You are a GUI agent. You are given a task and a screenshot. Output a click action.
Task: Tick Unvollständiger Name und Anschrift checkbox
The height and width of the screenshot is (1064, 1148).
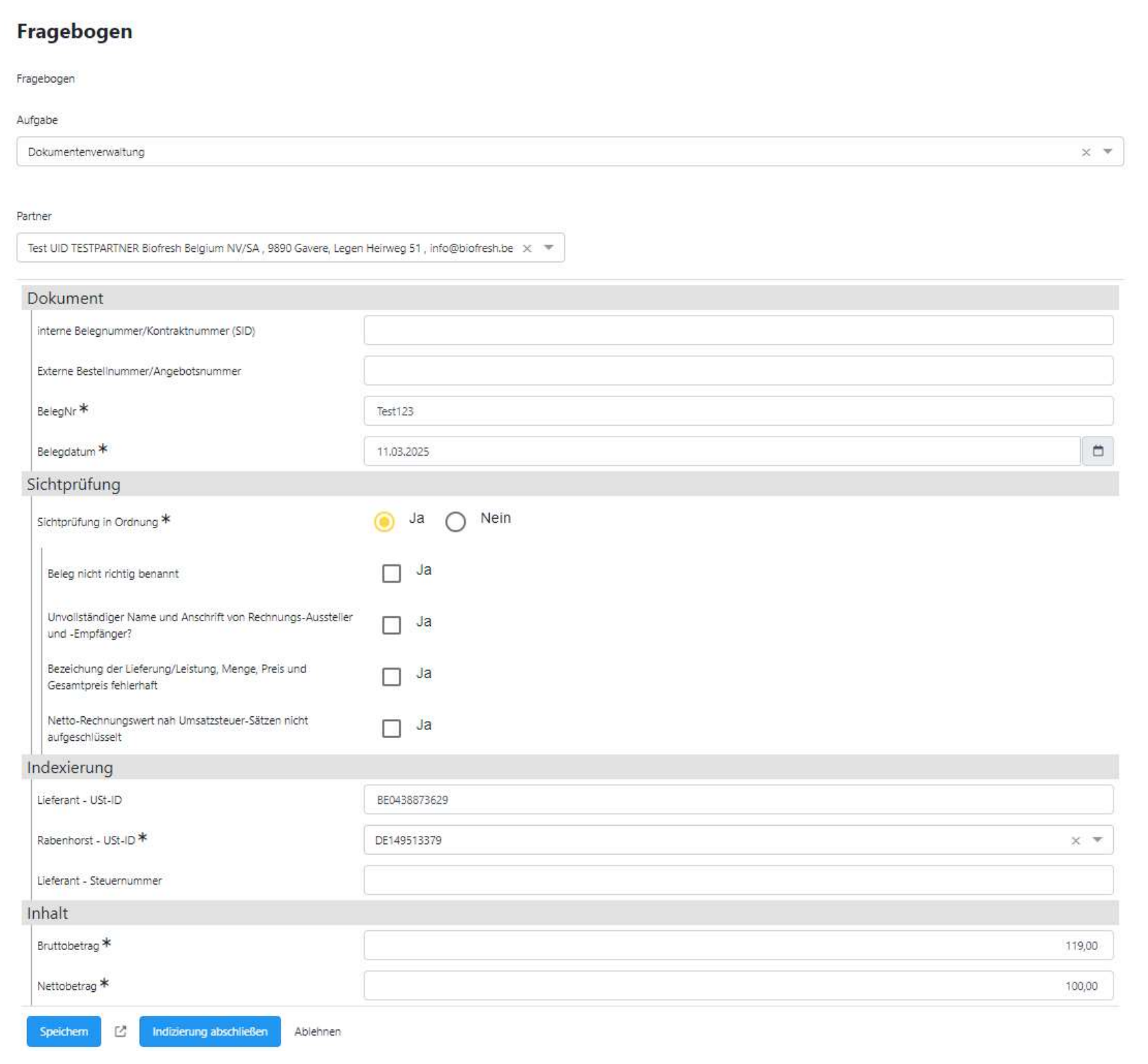(391, 625)
